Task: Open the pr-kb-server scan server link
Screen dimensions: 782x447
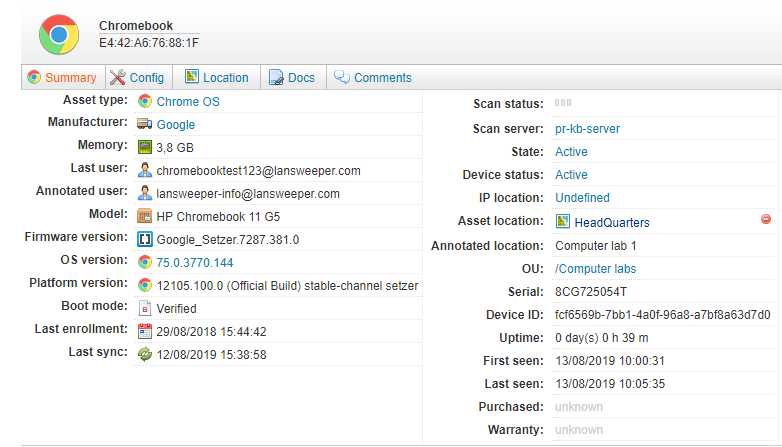Action: point(587,129)
